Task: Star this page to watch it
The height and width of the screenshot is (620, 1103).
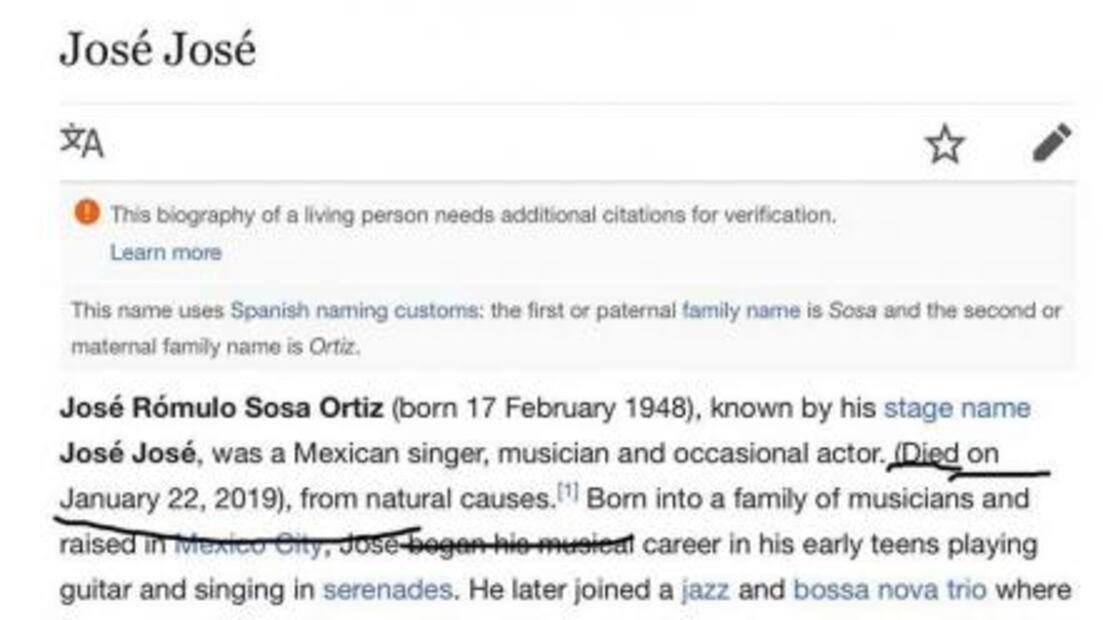Action: click(945, 145)
